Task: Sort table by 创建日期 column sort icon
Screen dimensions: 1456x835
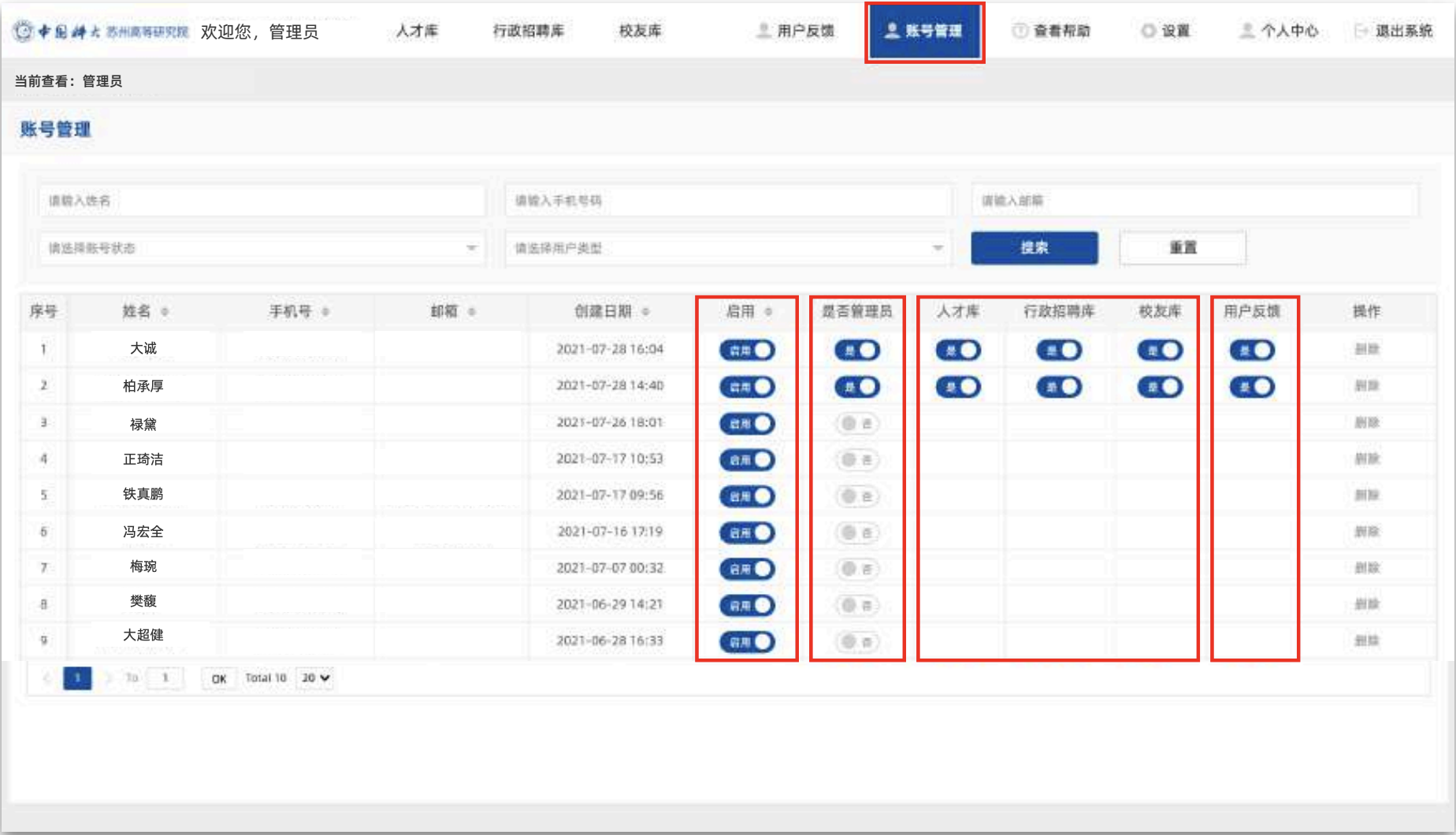Action: (x=645, y=312)
